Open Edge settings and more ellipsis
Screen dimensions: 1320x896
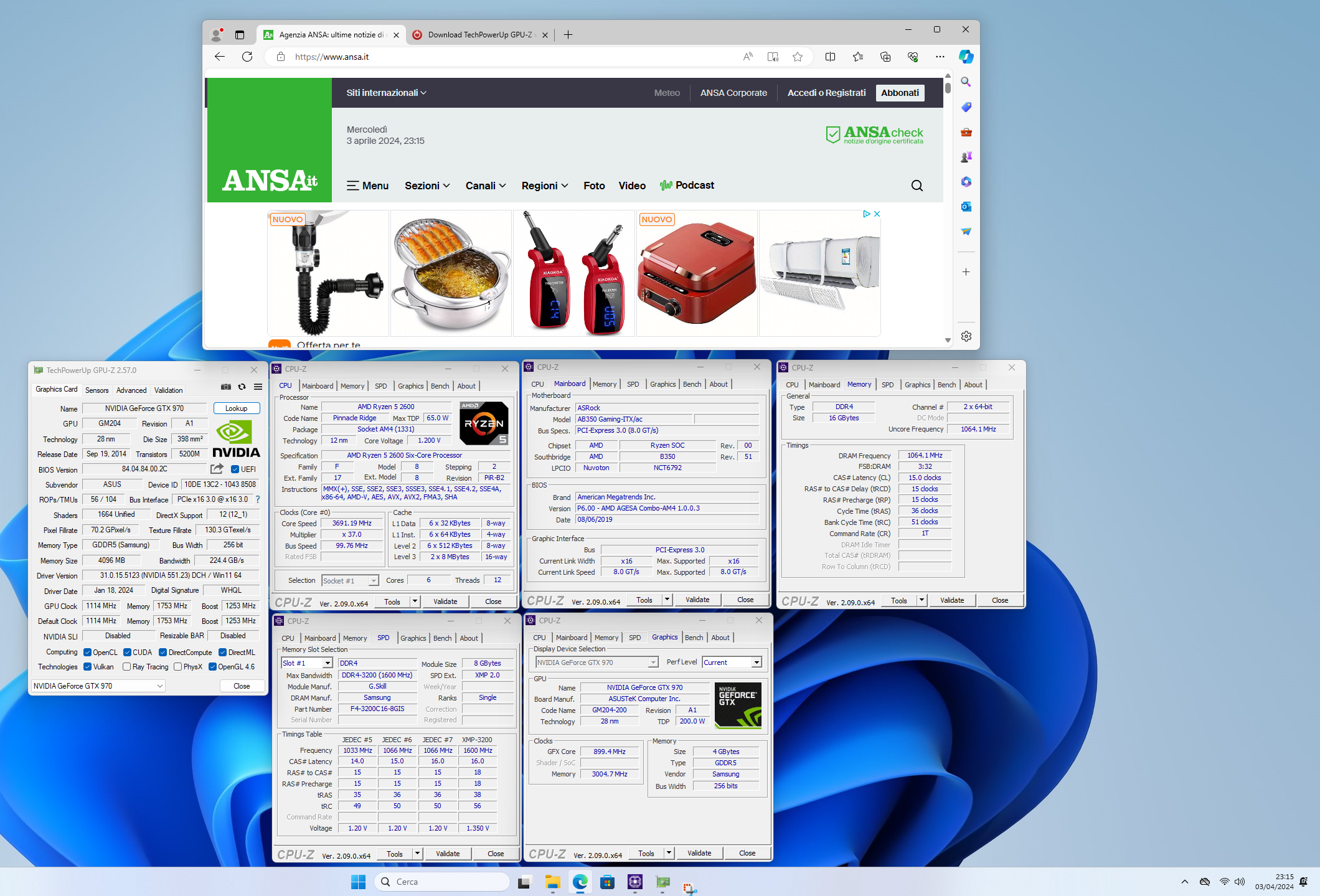[x=940, y=57]
